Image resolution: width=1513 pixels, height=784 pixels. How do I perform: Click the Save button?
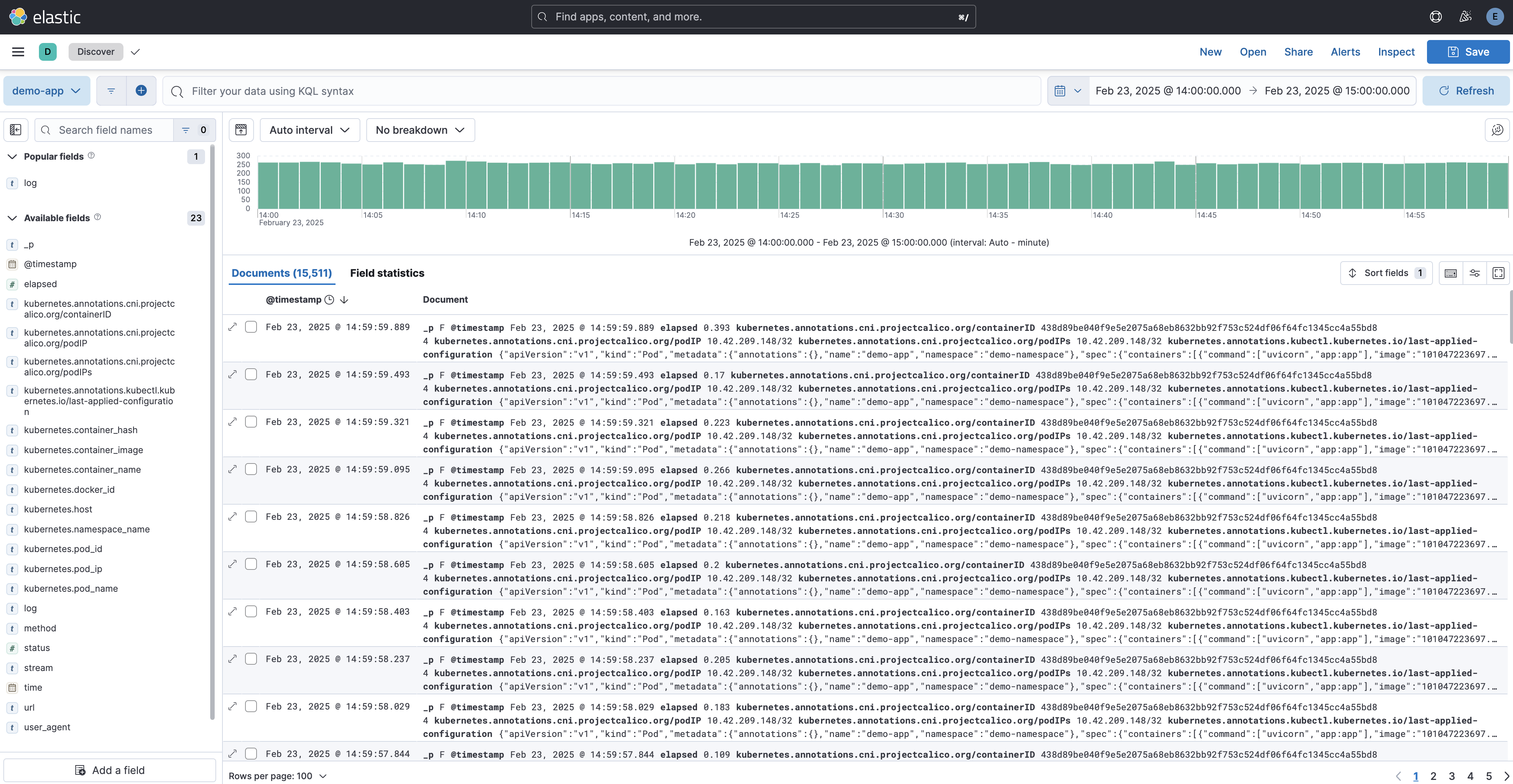1469,52
